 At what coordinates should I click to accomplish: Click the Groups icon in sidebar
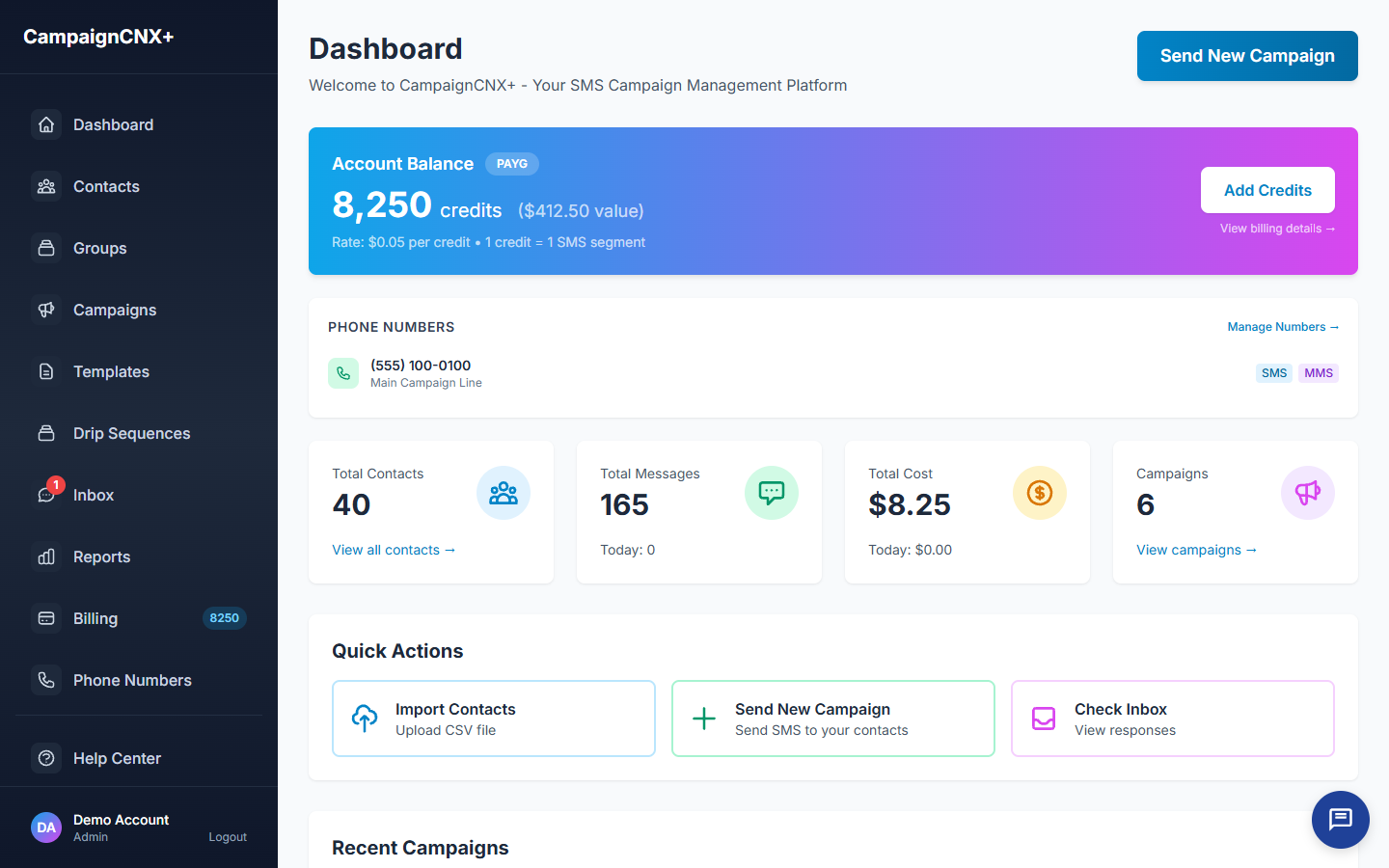(46, 248)
